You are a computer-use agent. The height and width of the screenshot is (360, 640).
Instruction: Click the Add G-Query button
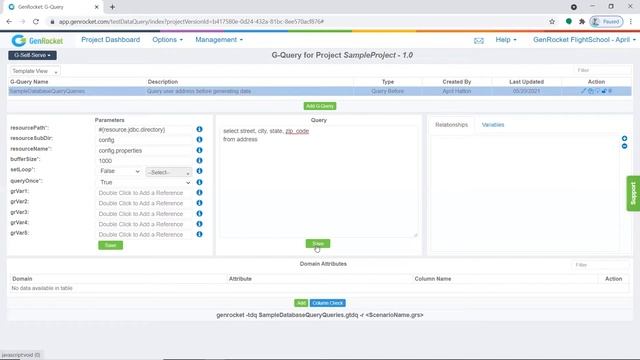[x=320, y=106]
